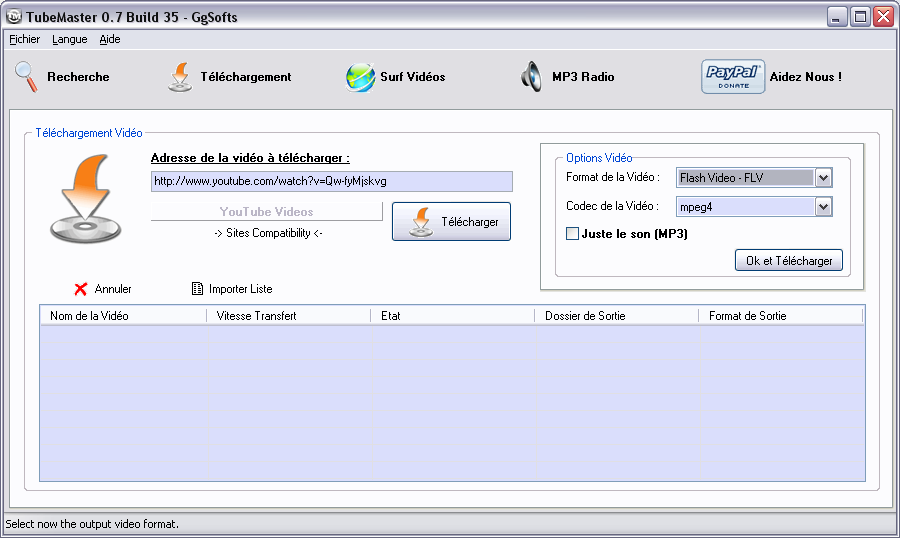The image size is (900, 538).
Task: Close the TubeMaster window
Action: pyautogui.click(x=883, y=17)
